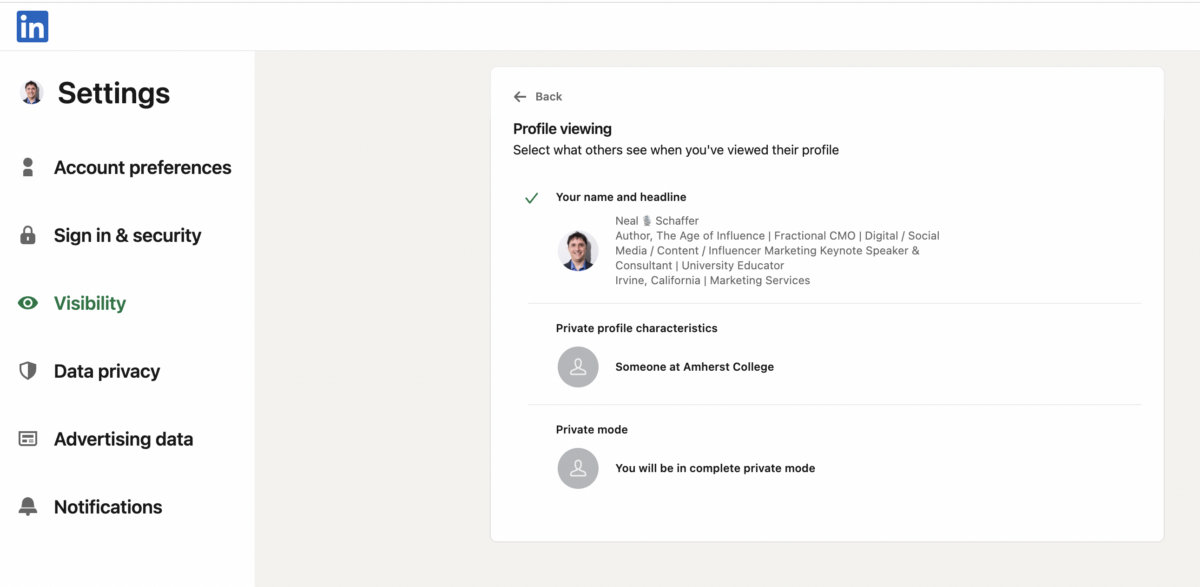Click the Sign in & security lock icon
Viewport: 1200px width, 587px height.
(x=28, y=235)
